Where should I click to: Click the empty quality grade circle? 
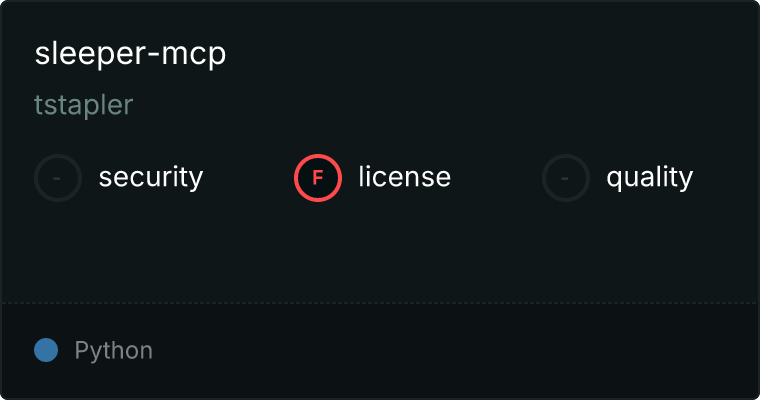566,178
